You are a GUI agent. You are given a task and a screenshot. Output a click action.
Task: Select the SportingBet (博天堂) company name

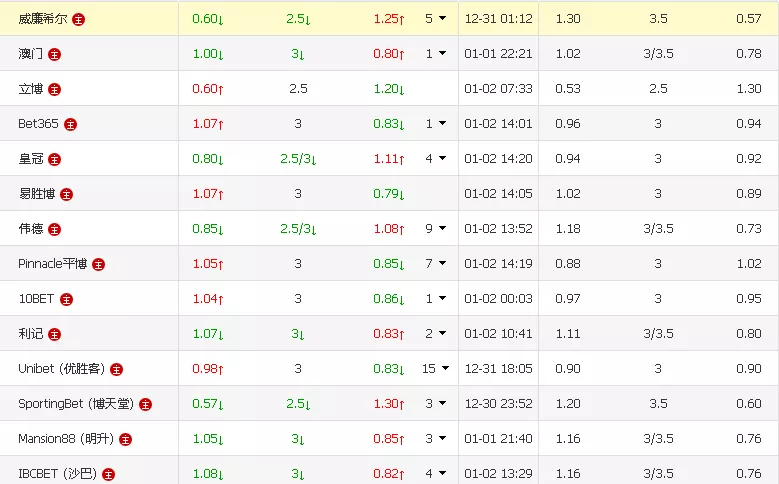pos(76,404)
